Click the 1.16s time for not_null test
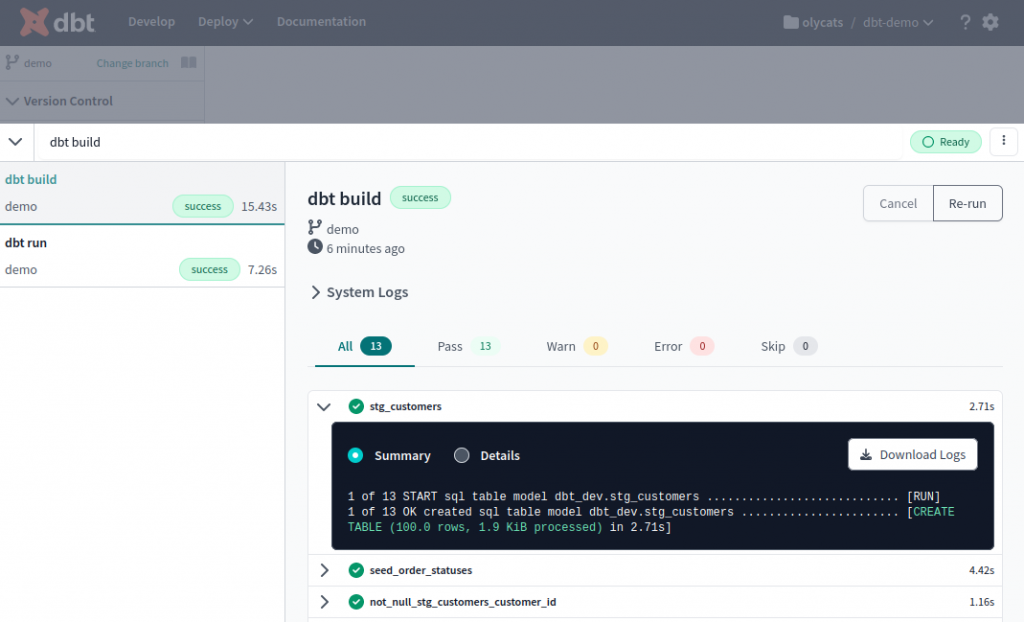The height and width of the screenshot is (622, 1024). (982, 602)
